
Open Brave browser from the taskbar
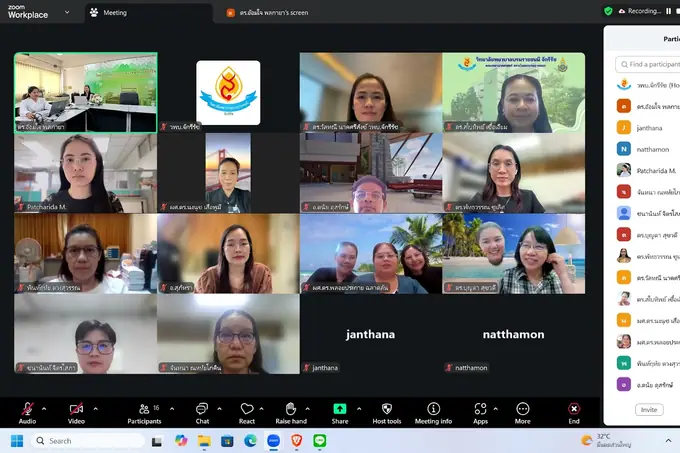point(297,441)
